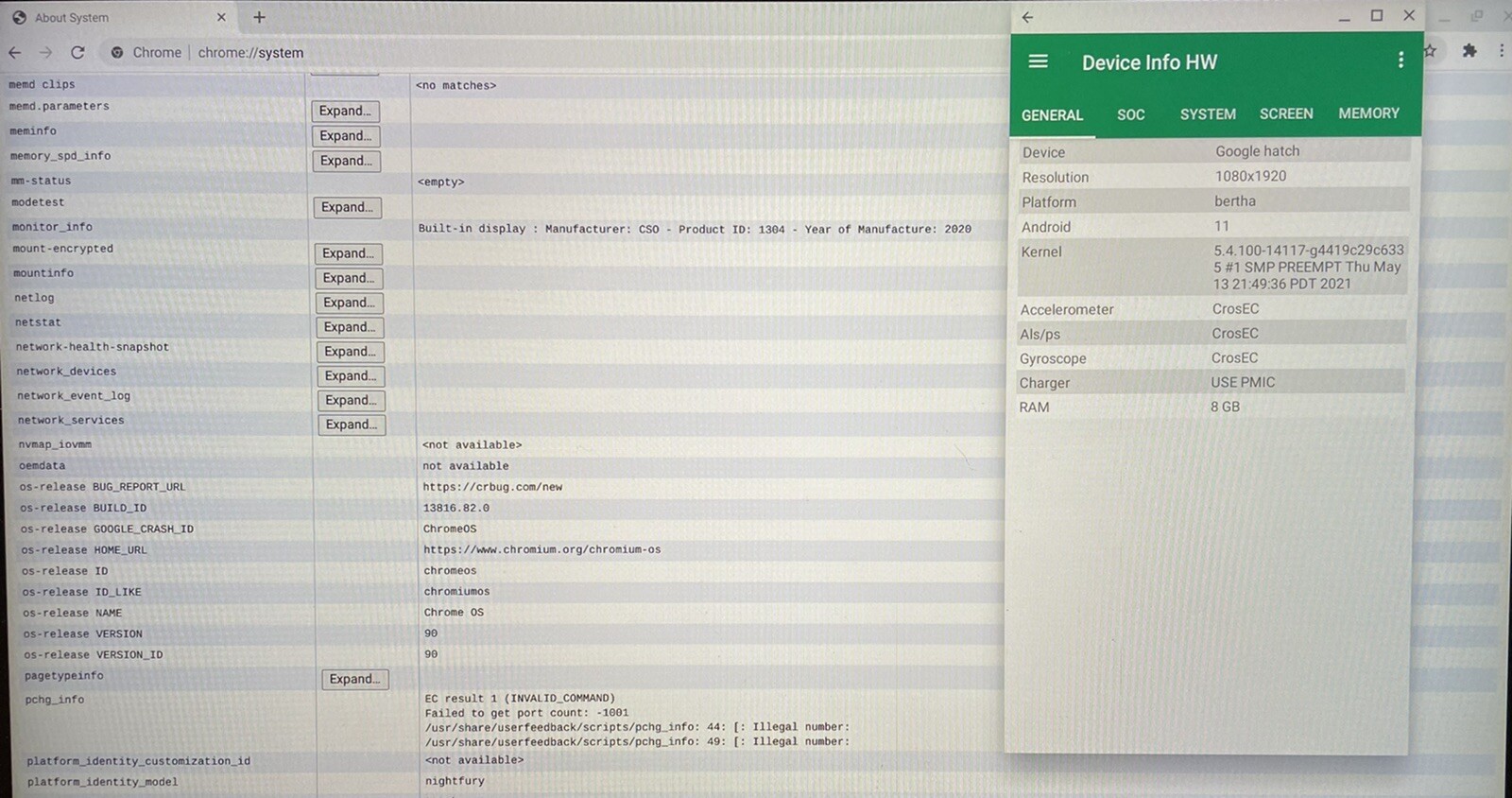The image size is (1512, 798).
Task: Bookmark this page with the star icon
Action: pos(1430,51)
